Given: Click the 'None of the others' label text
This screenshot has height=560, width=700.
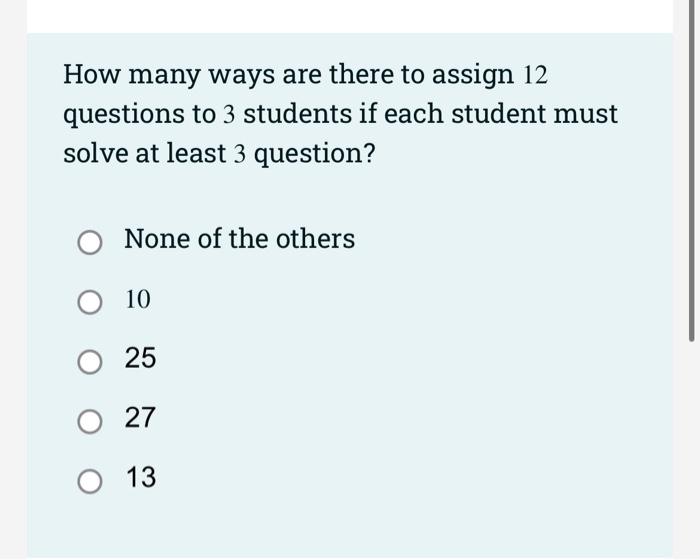Looking at the screenshot, I should point(240,238).
